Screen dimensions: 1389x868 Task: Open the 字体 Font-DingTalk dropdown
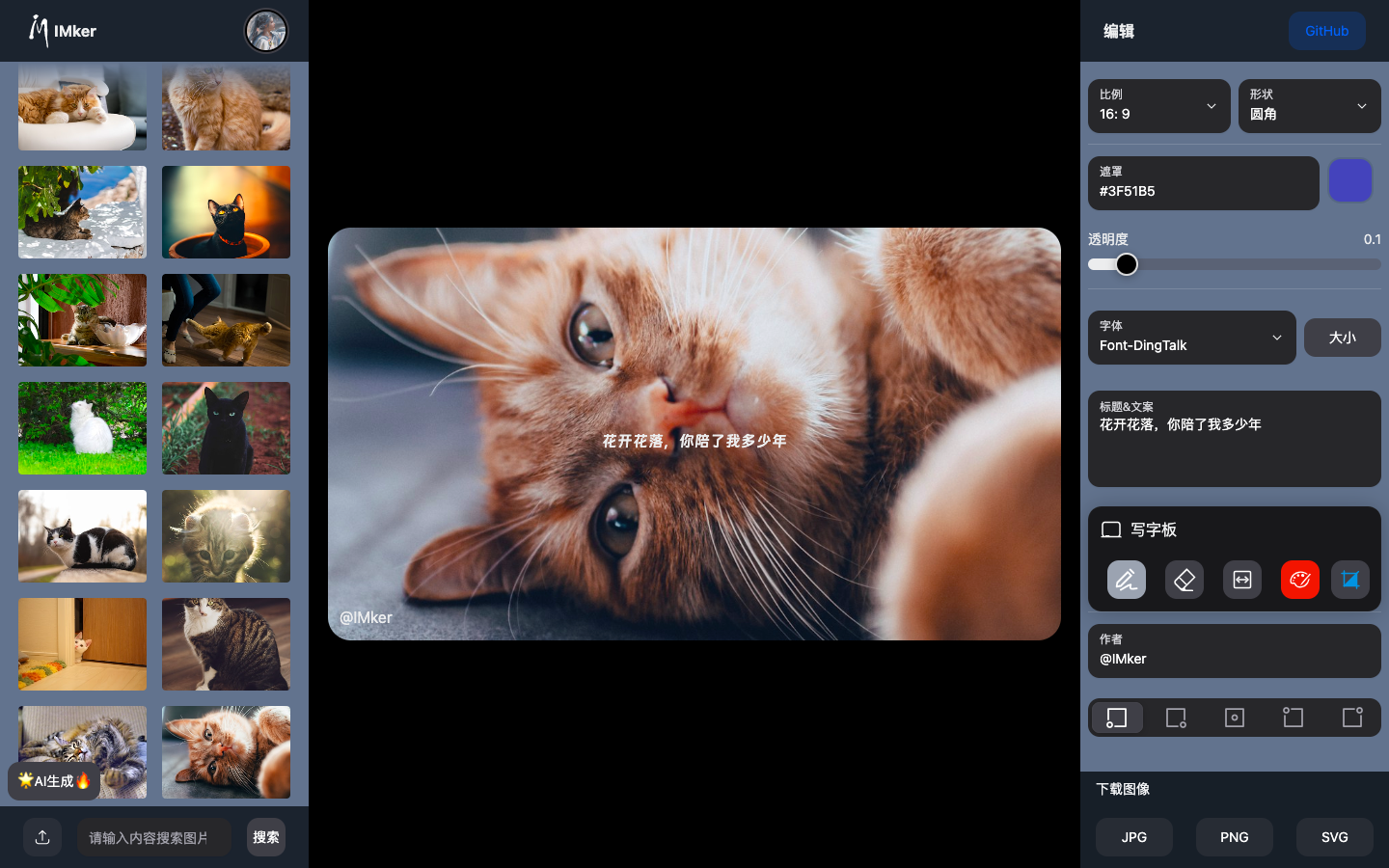pyautogui.click(x=1192, y=338)
